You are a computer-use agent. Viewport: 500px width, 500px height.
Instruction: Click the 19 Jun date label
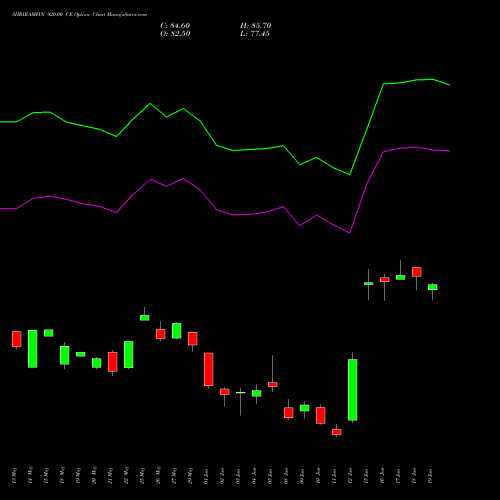[430, 476]
